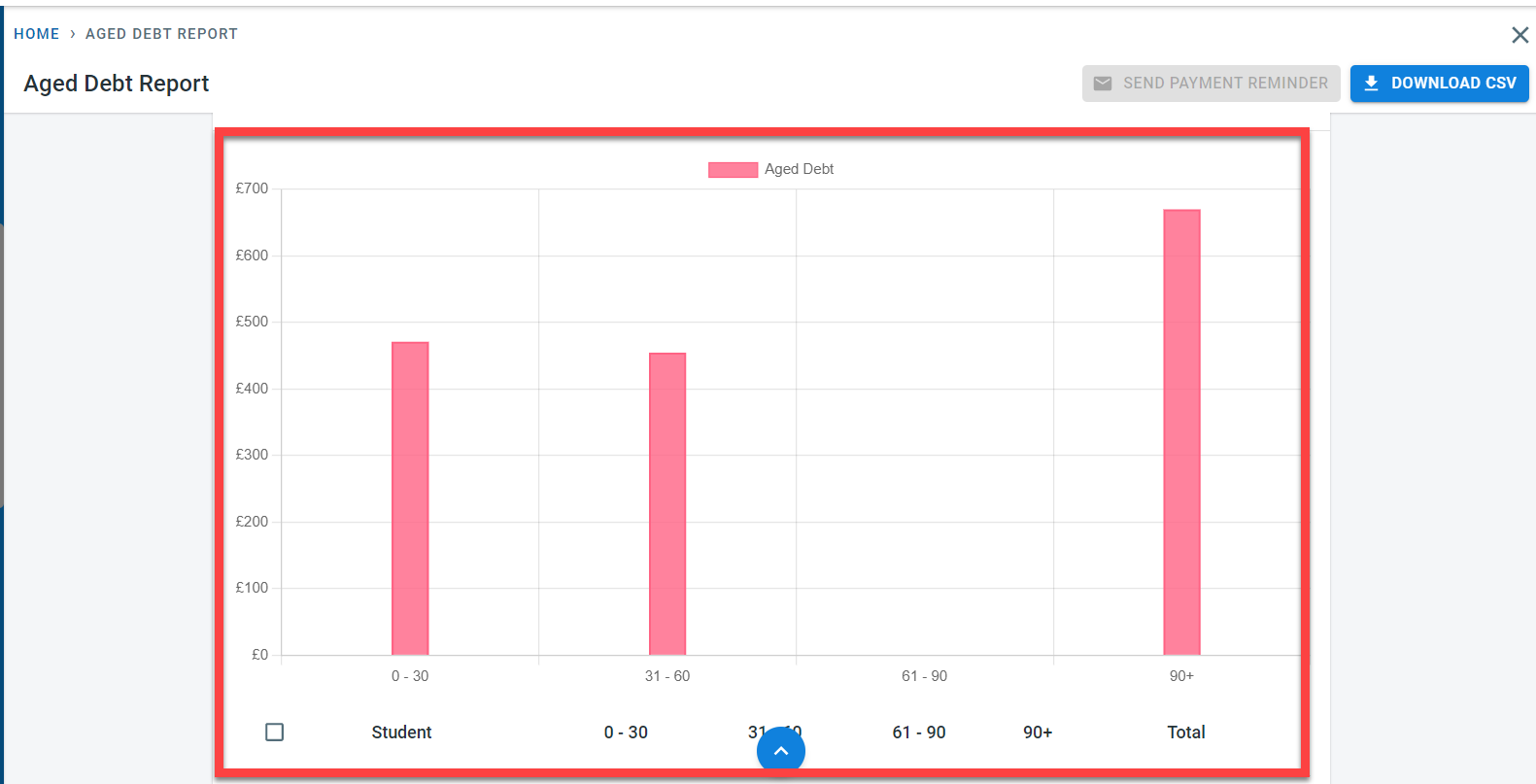Click the Total column header
The height and width of the screenshot is (784, 1536).
[1185, 733]
